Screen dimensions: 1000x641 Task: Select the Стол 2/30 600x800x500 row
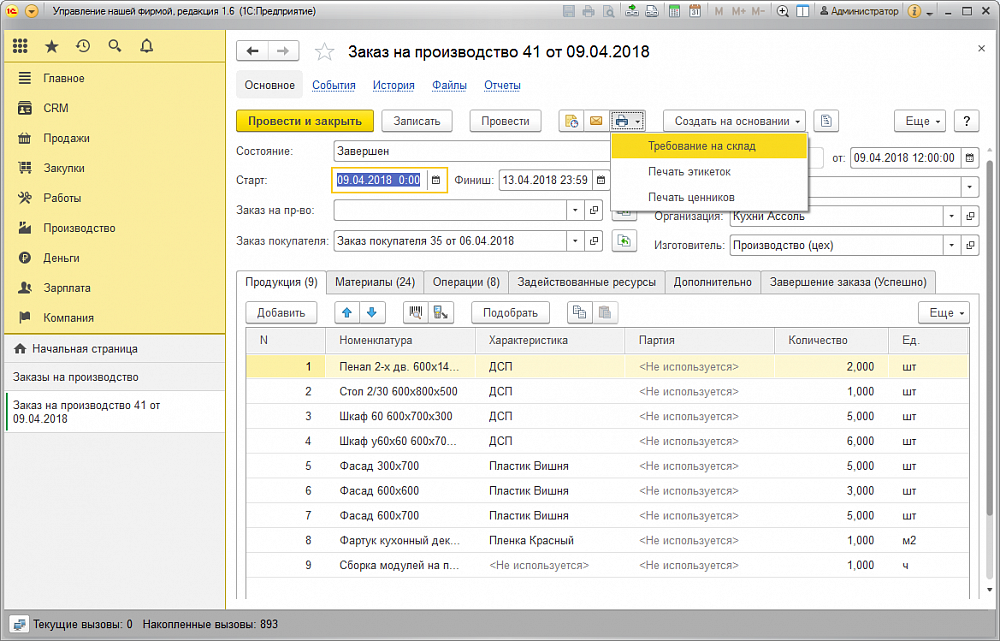(607, 392)
